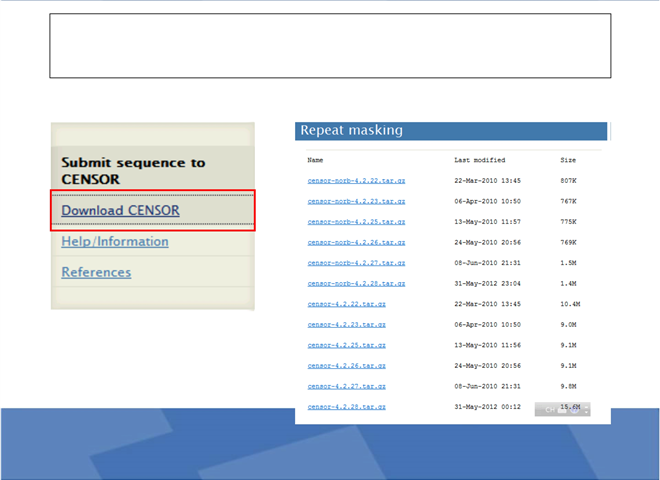Screen dimensions: 660x480
Task: Open the Help/Information link
Action: 115,241
